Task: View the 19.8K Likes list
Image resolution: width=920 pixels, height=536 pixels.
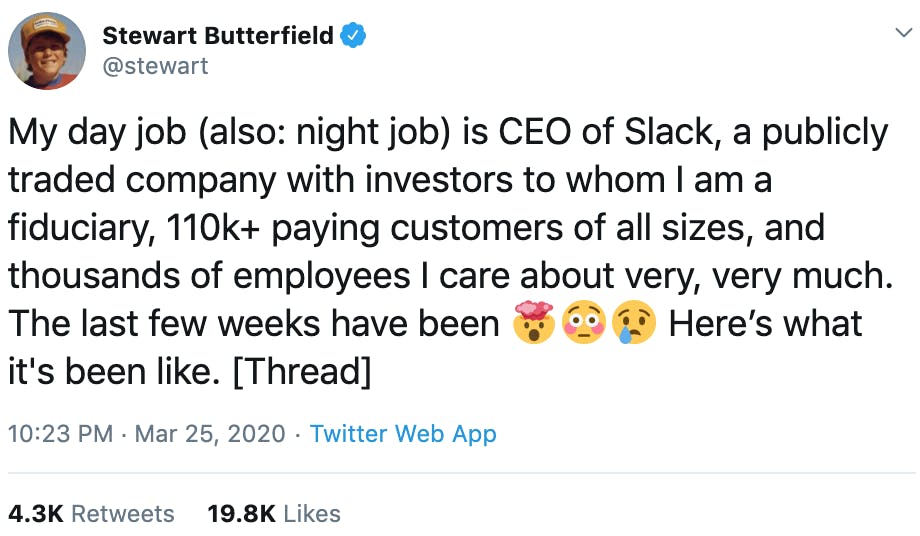Action: (x=273, y=513)
